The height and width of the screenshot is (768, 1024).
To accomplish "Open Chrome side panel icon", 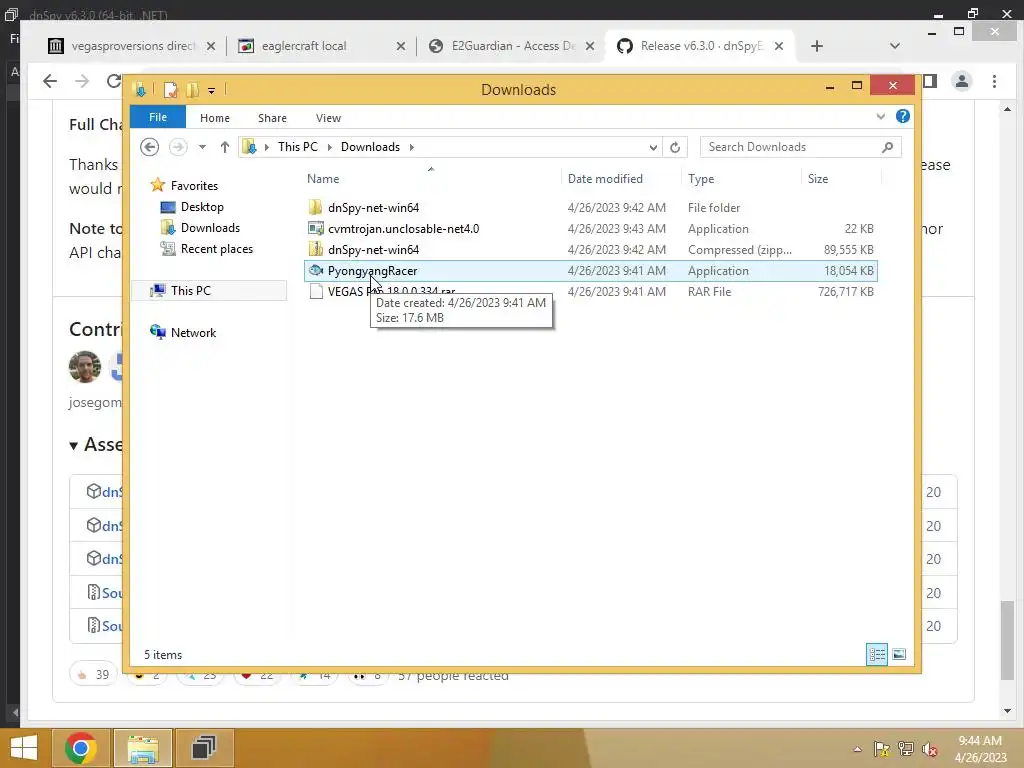I will [930, 81].
